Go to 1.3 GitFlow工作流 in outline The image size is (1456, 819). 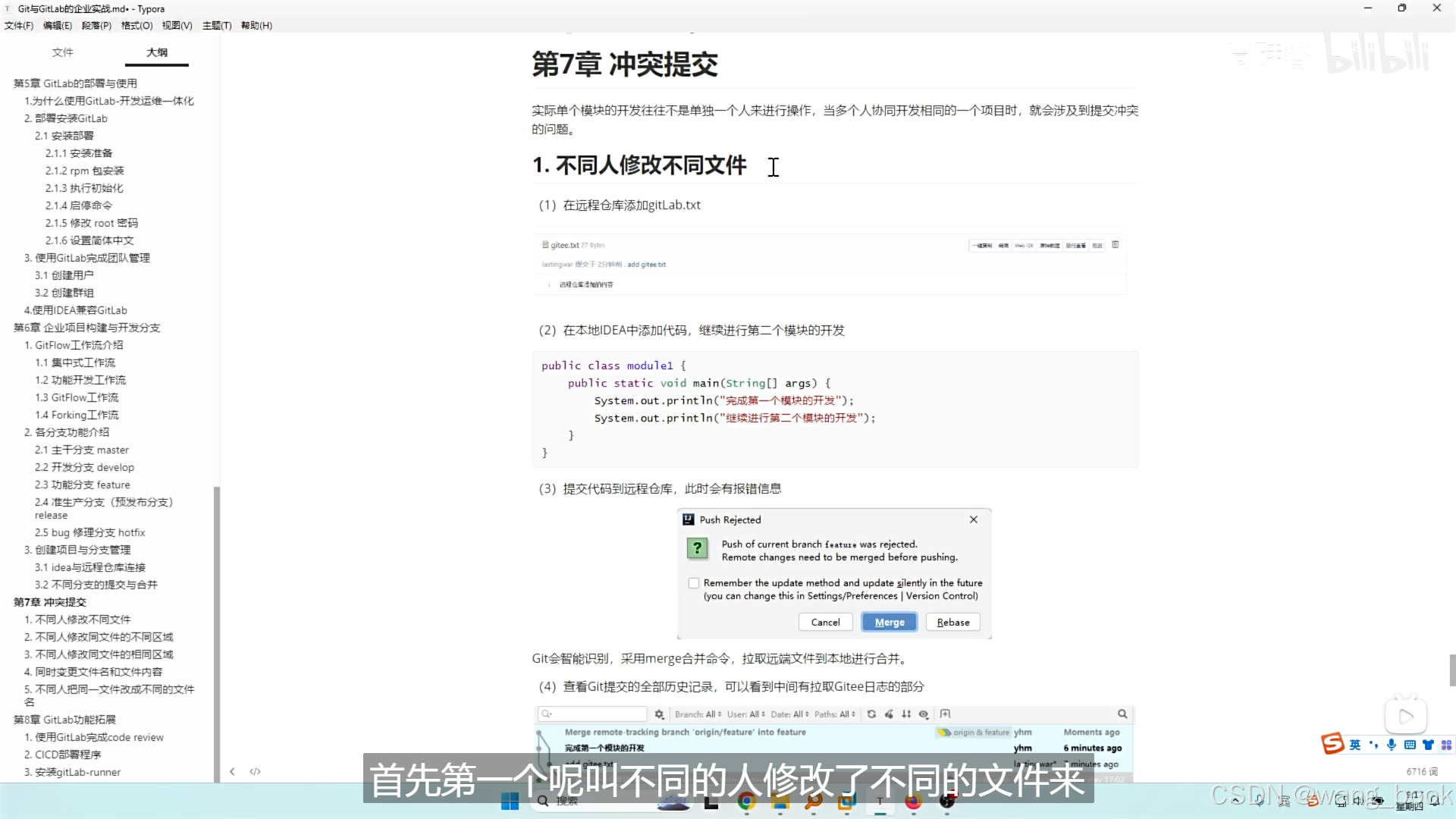click(77, 397)
